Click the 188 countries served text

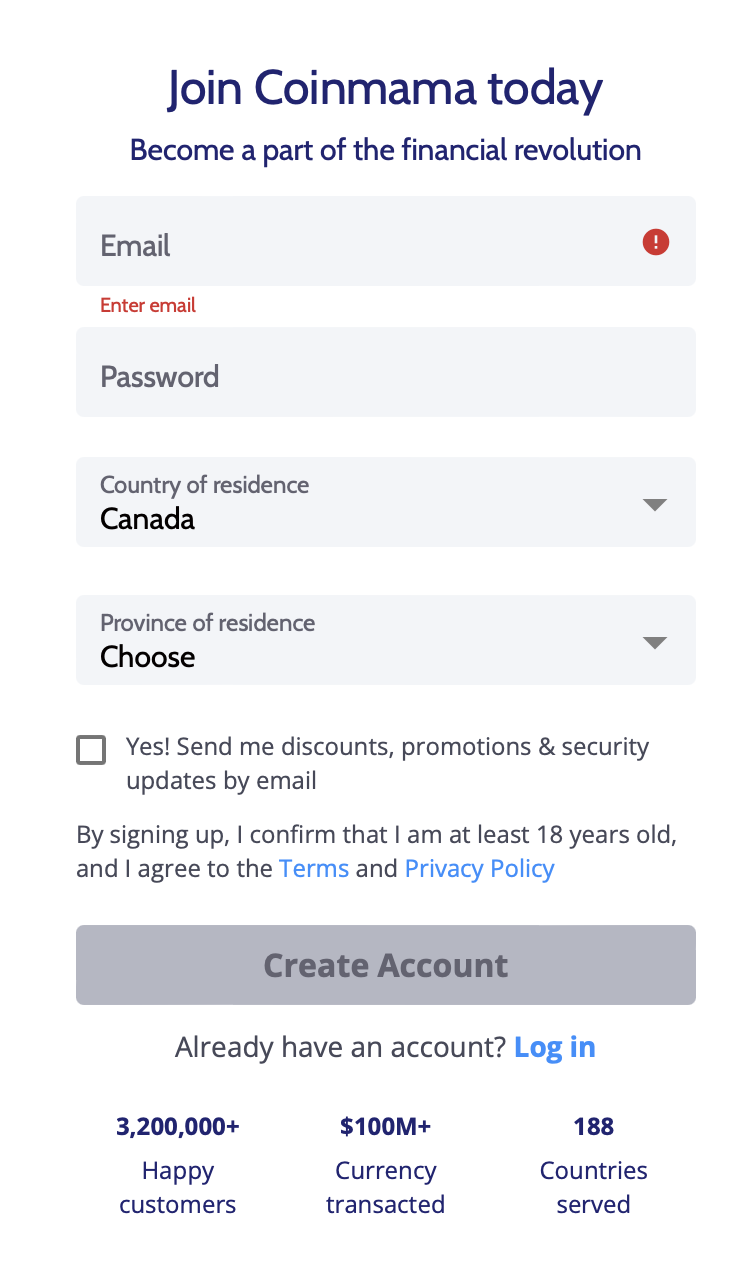593,1126
